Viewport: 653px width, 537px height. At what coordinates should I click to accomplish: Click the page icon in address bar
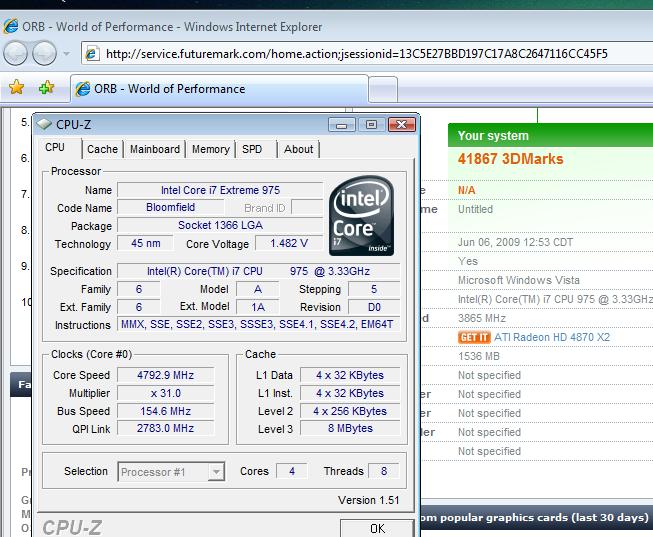[92, 54]
